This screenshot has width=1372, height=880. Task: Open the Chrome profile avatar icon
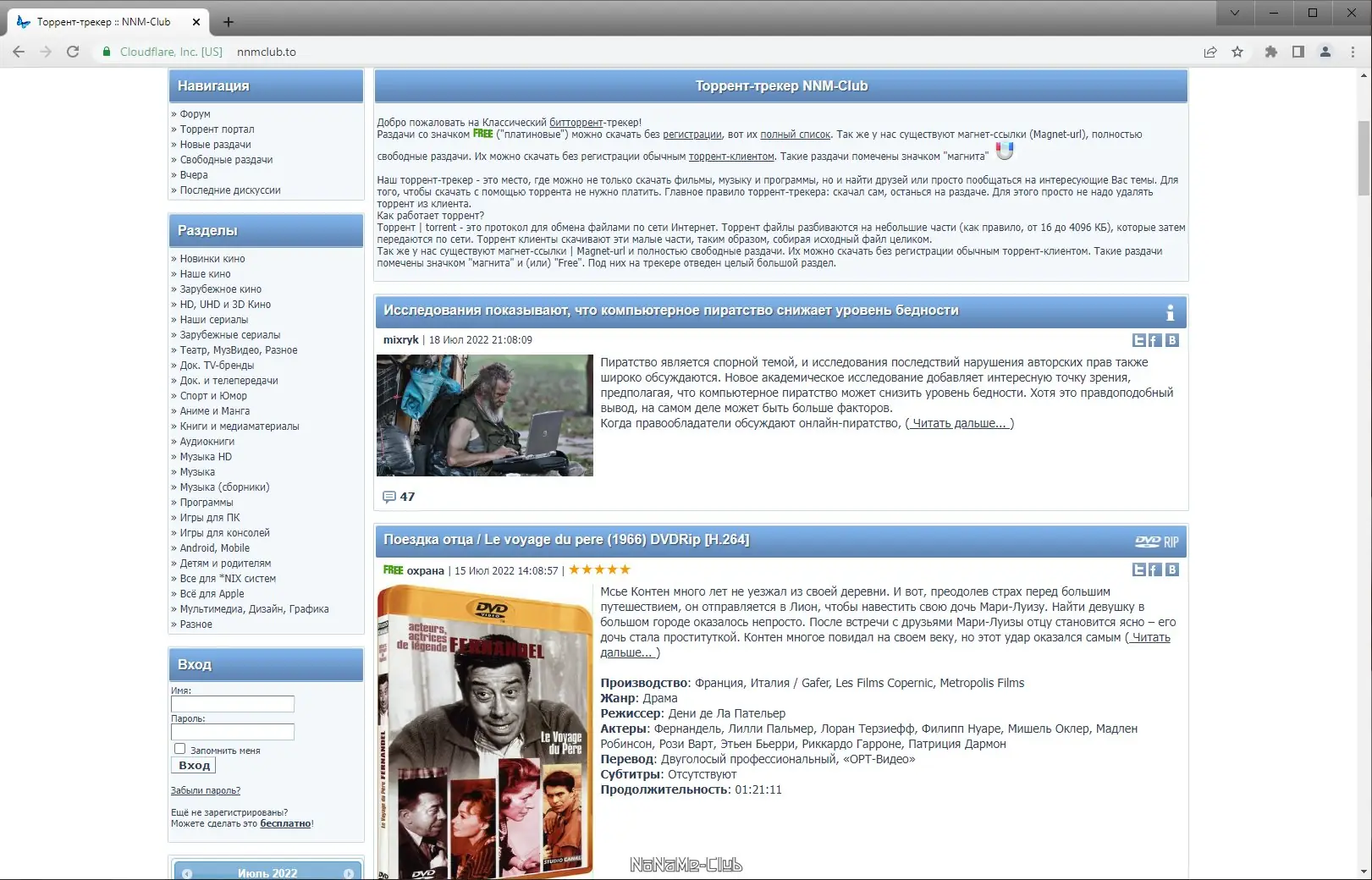[x=1325, y=52]
